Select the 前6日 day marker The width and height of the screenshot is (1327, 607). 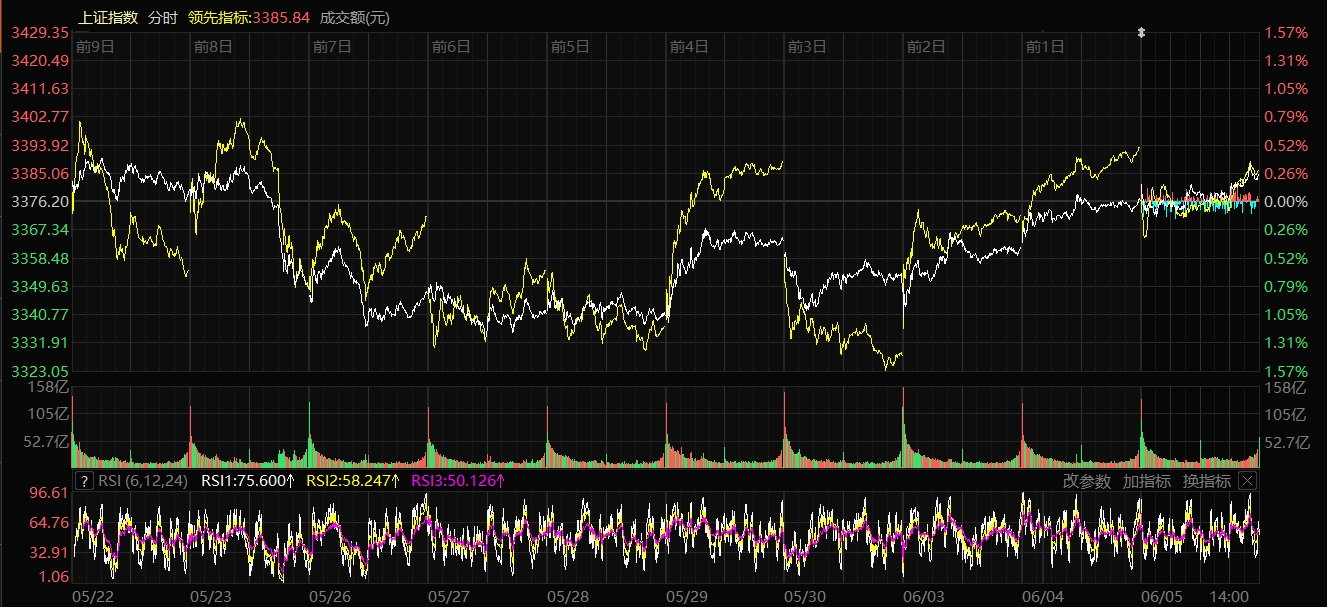coord(451,46)
